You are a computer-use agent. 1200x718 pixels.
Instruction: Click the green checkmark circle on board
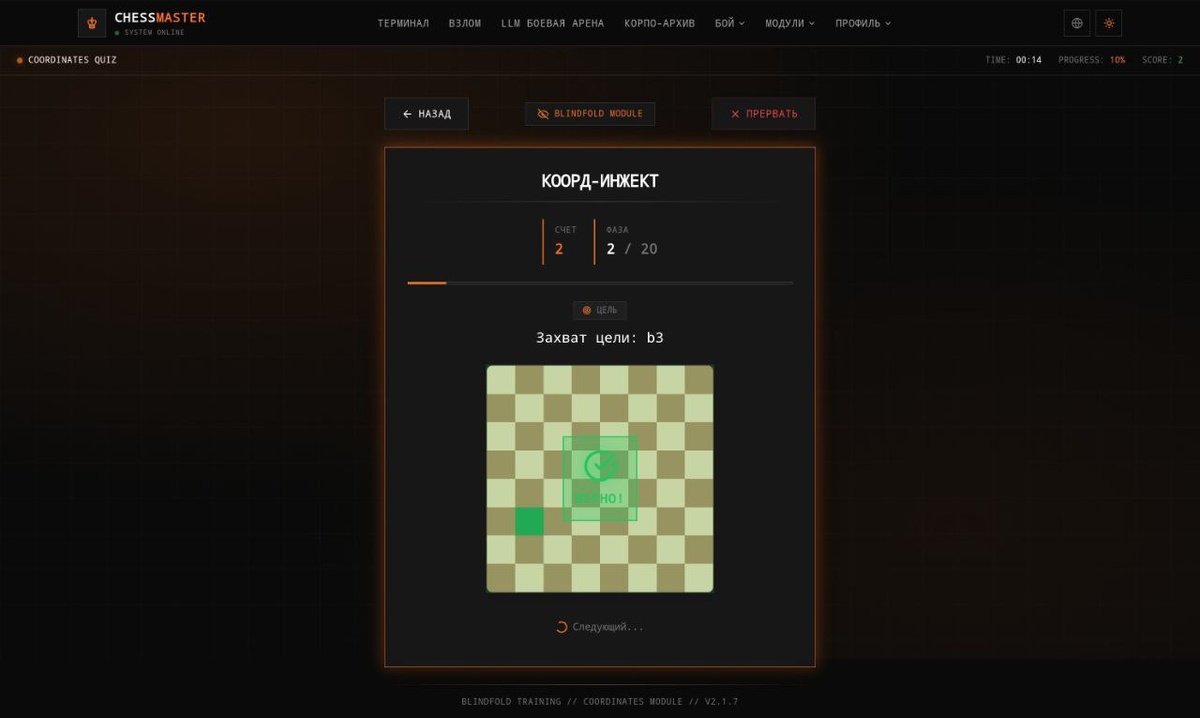(x=600, y=465)
